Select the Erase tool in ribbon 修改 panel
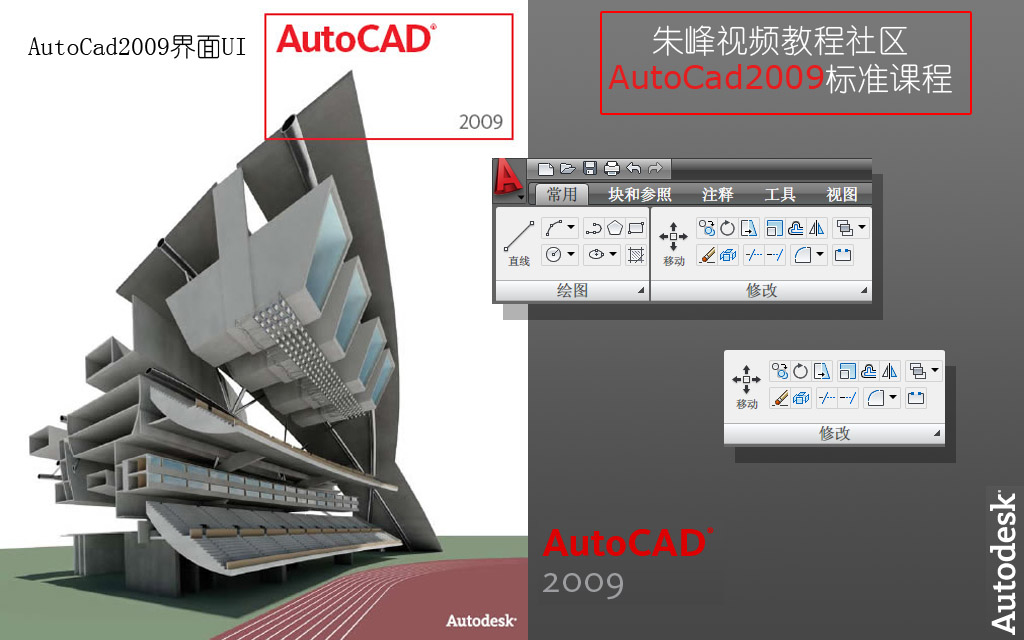The width and height of the screenshot is (1024, 640). 707,255
